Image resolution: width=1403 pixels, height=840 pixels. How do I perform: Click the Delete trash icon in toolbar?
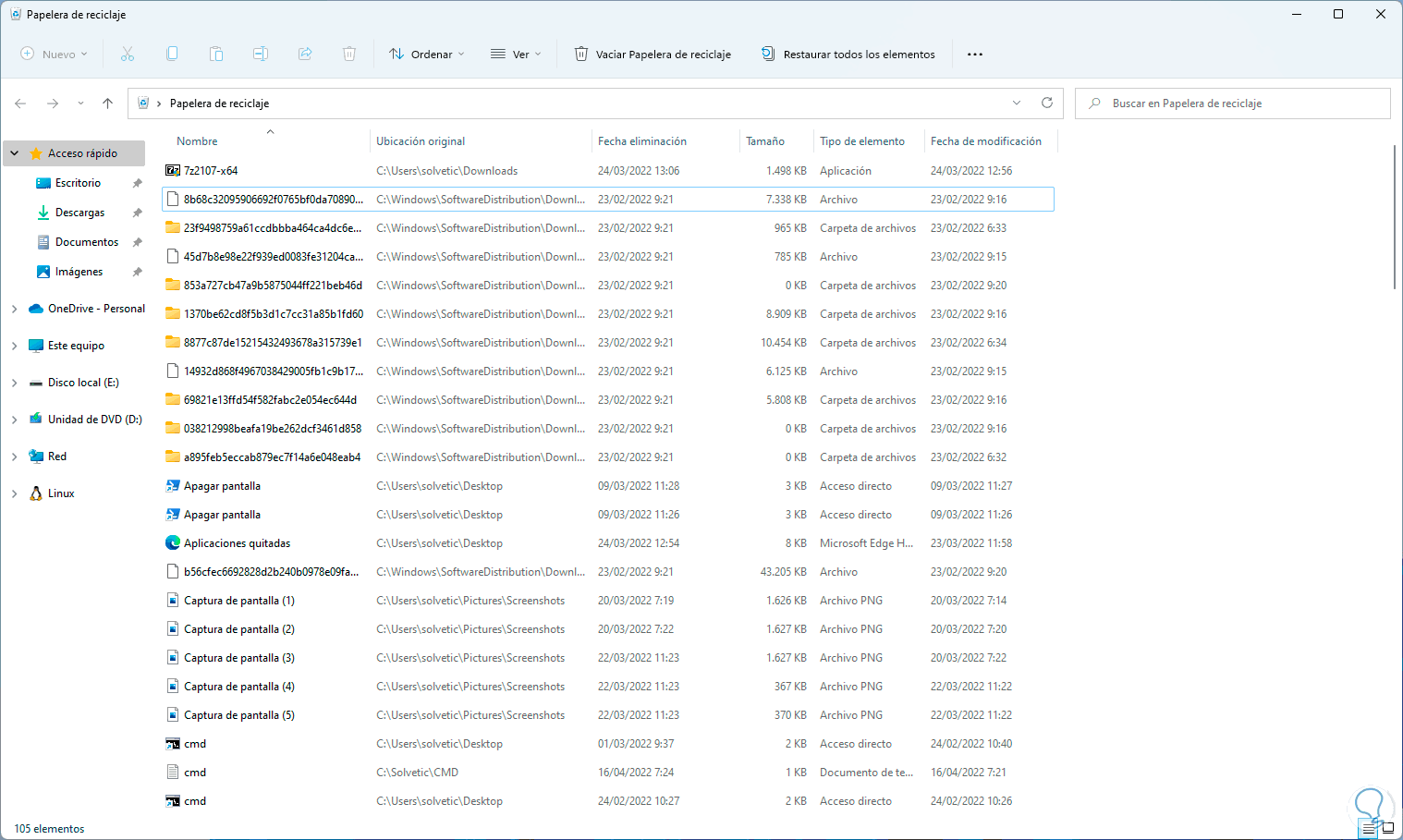point(349,55)
